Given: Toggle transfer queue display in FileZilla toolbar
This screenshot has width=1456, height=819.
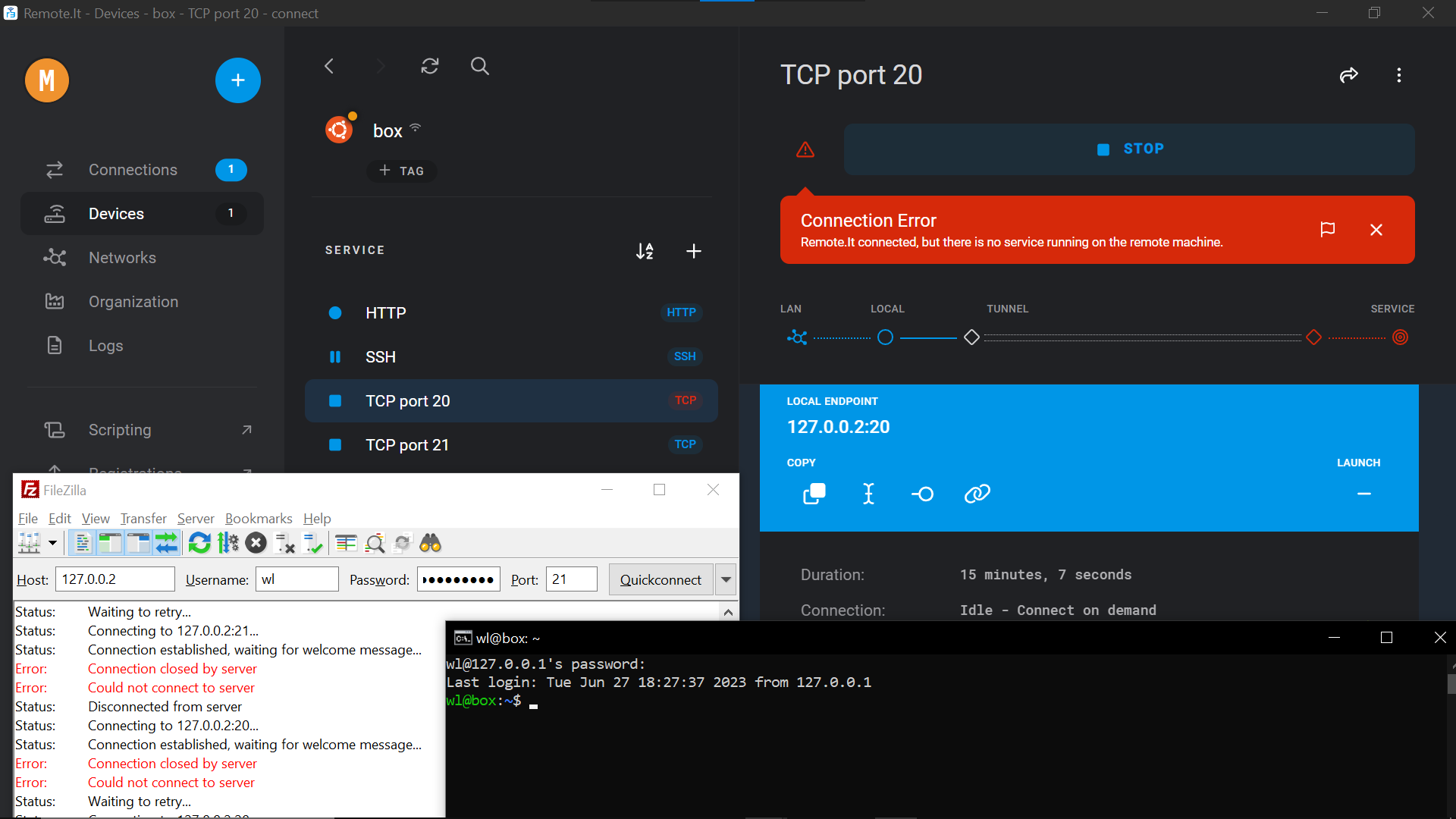Looking at the screenshot, I should point(167,543).
